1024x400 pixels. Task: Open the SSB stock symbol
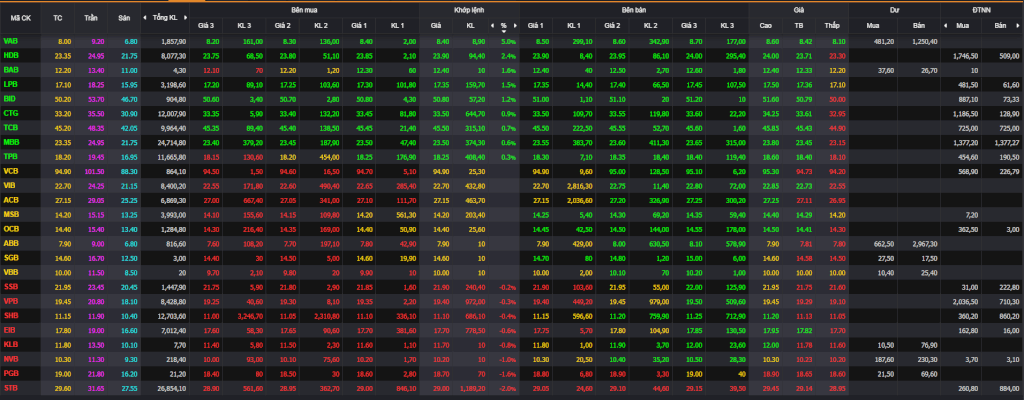(x=10, y=286)
